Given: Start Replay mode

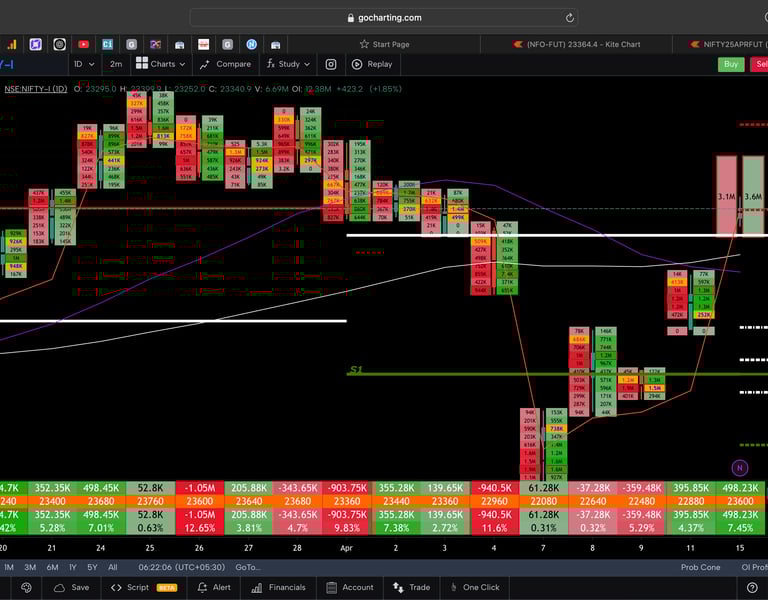Looking at the screenshot, I should click(373, 64).
